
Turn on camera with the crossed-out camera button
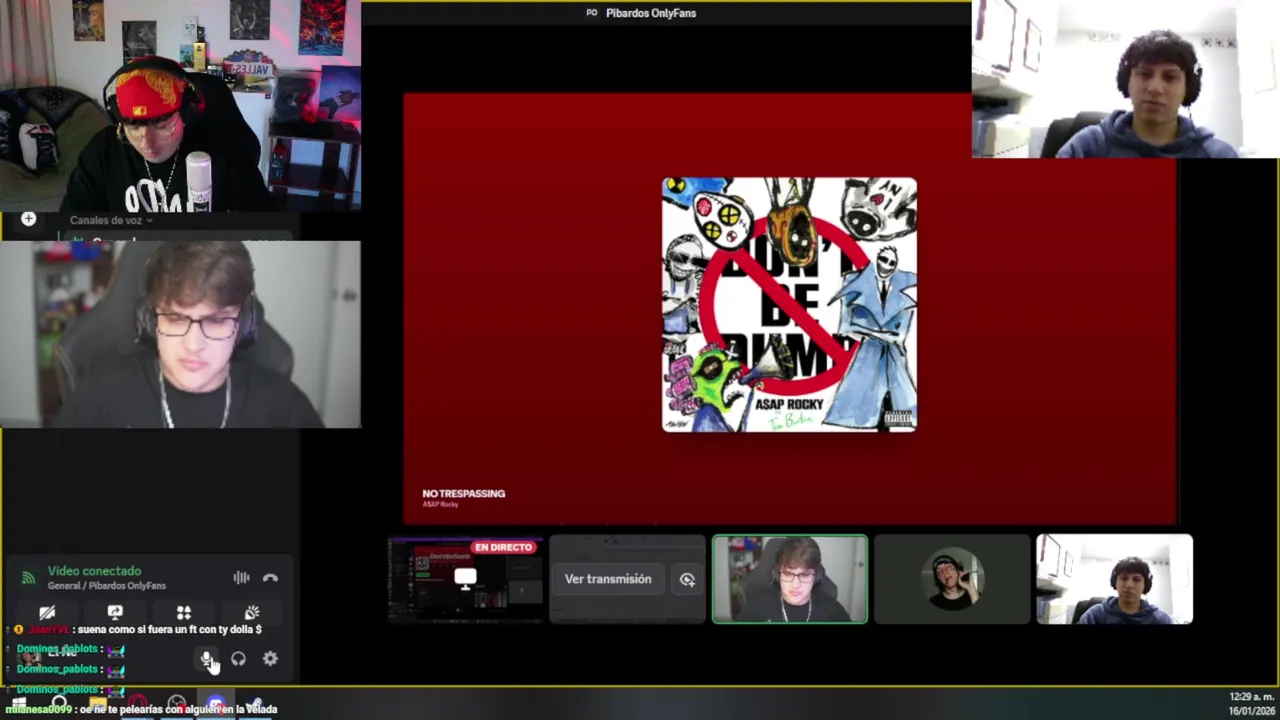tap(47, 612)
